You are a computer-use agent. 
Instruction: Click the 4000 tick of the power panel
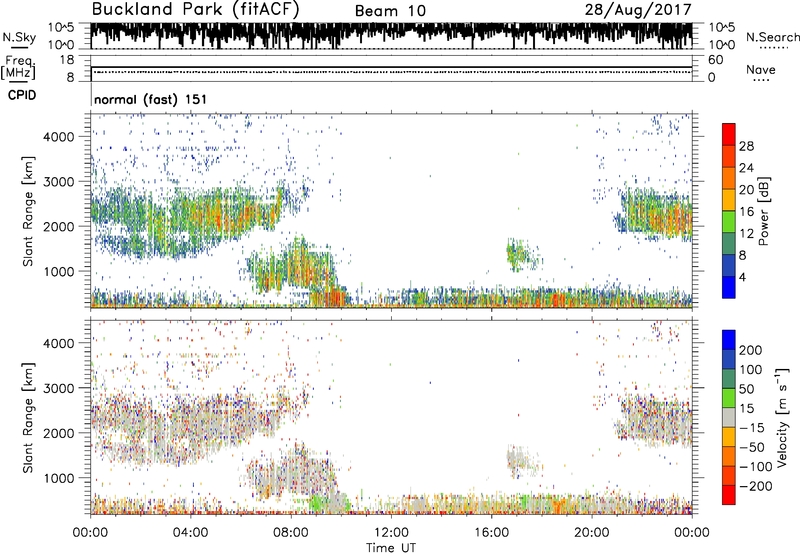click(x=59, y=137)
